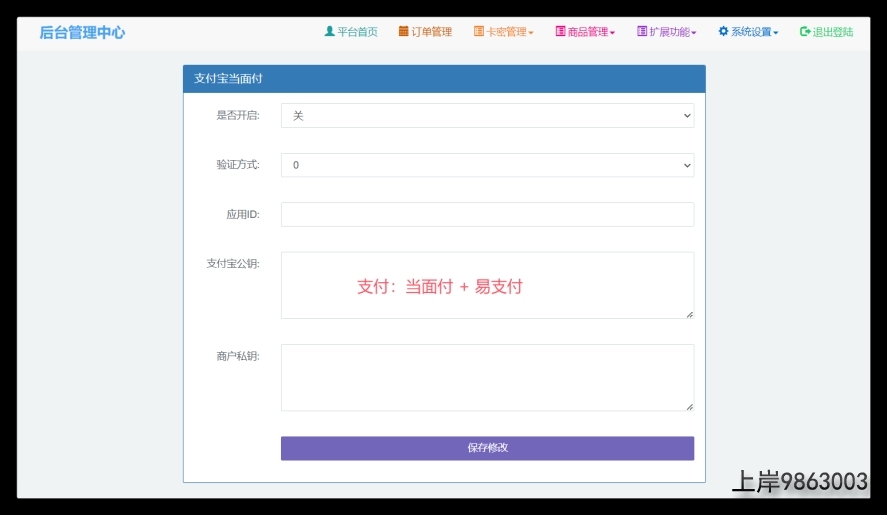Go to 平台首页 in the navigation
The height and width of the screenshot is (515, 887).
point(351,32)
